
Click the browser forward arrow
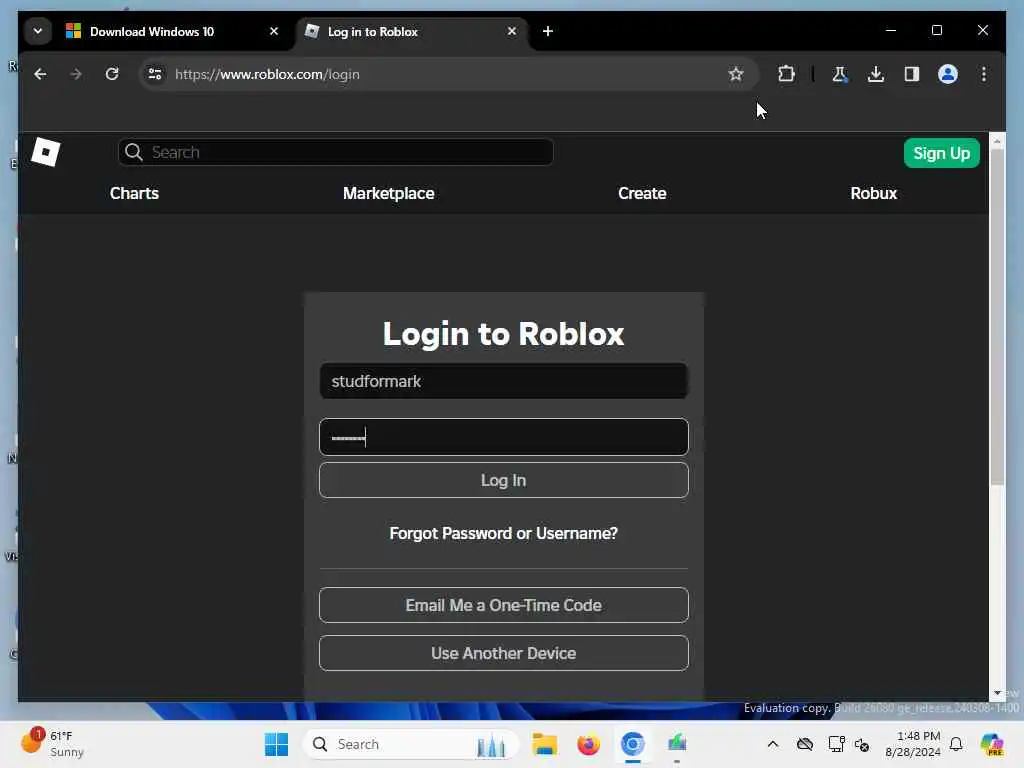click(76, 74)
